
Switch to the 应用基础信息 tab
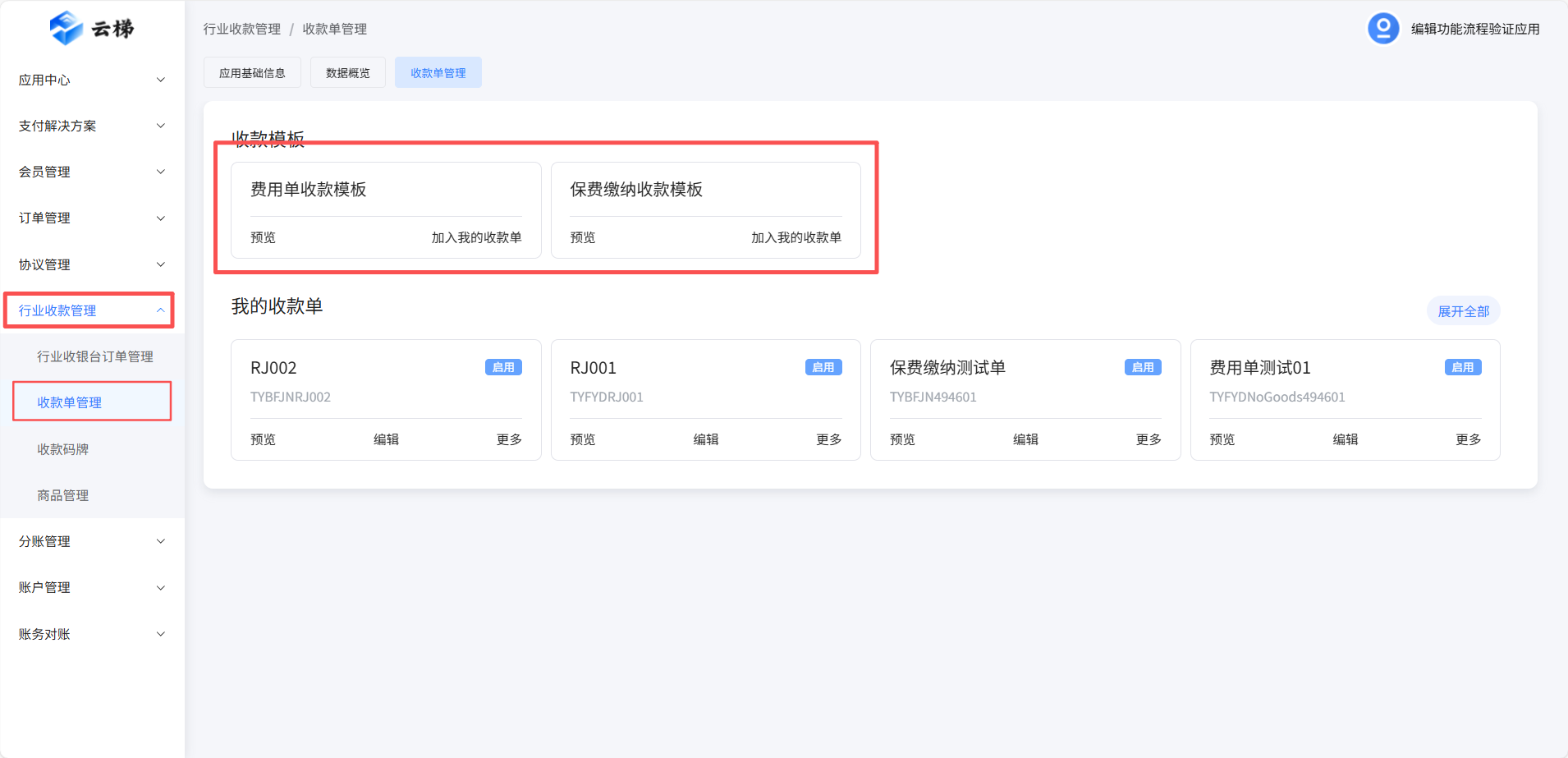pyautogui.click(x=252, y=73)
